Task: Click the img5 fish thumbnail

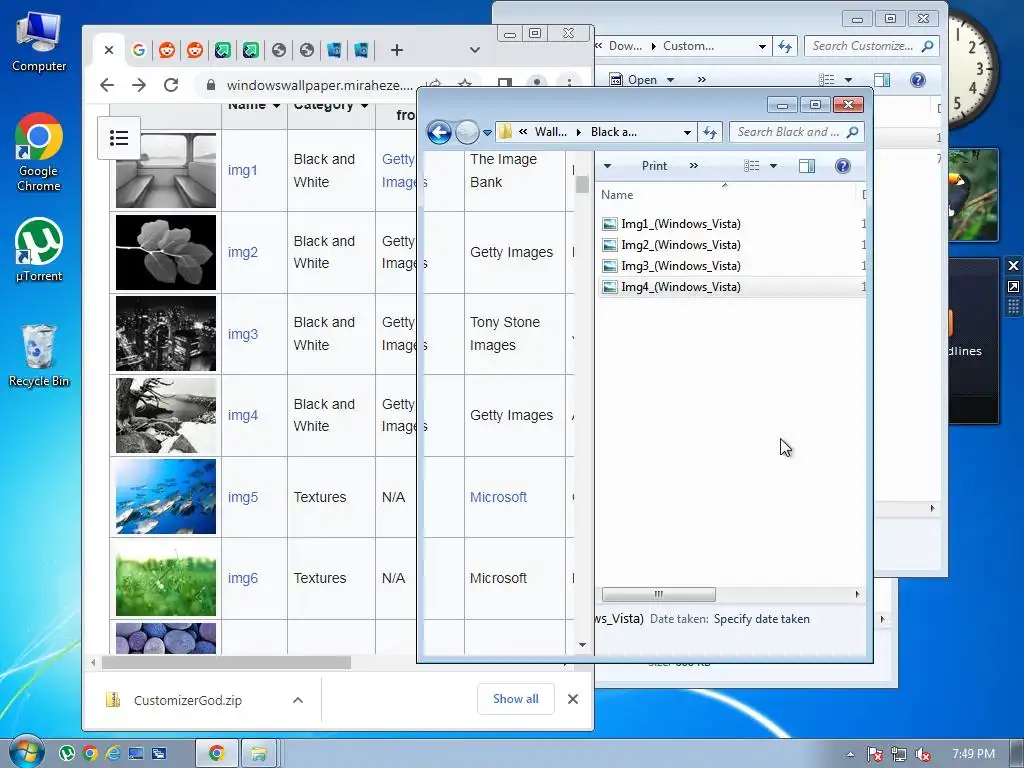Action: 166,497
